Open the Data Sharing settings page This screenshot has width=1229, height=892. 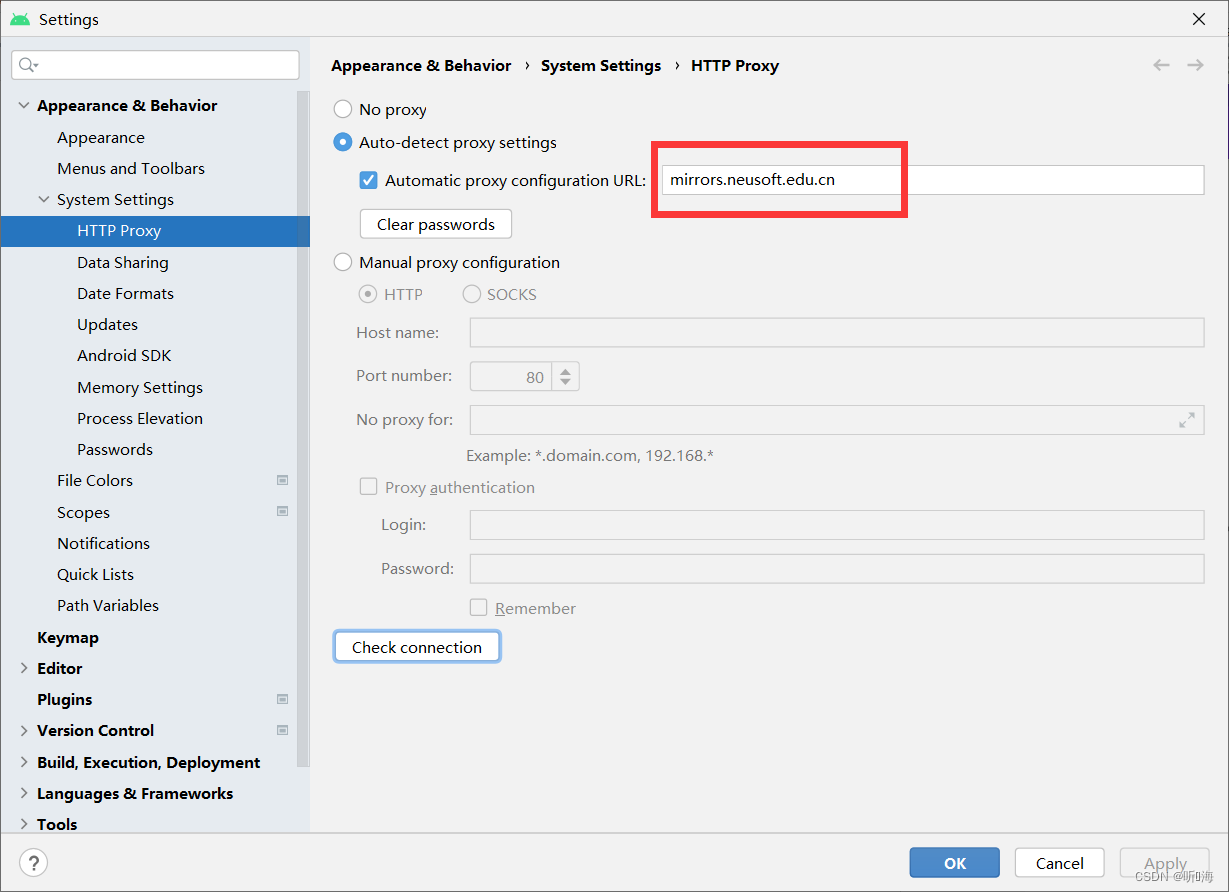click(x=123, y=262)
